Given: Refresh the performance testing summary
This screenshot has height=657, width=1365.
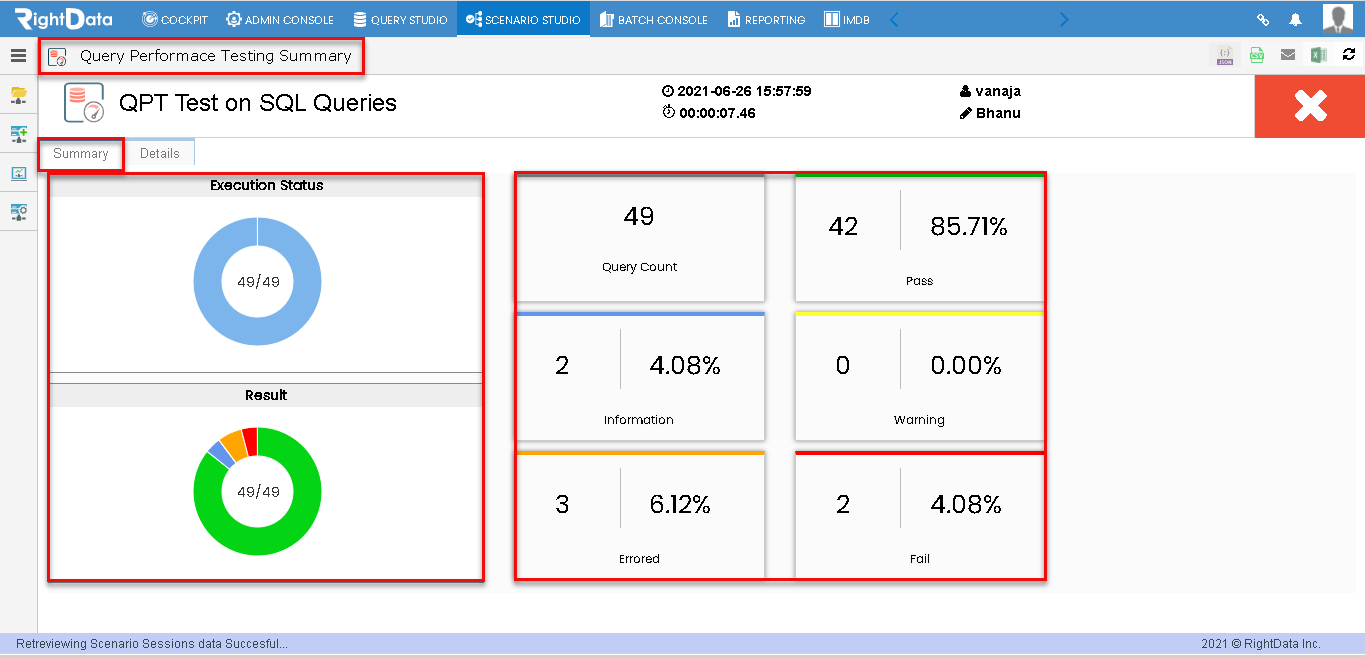Looking at the screenshot, I should (x=1349, y=55).
